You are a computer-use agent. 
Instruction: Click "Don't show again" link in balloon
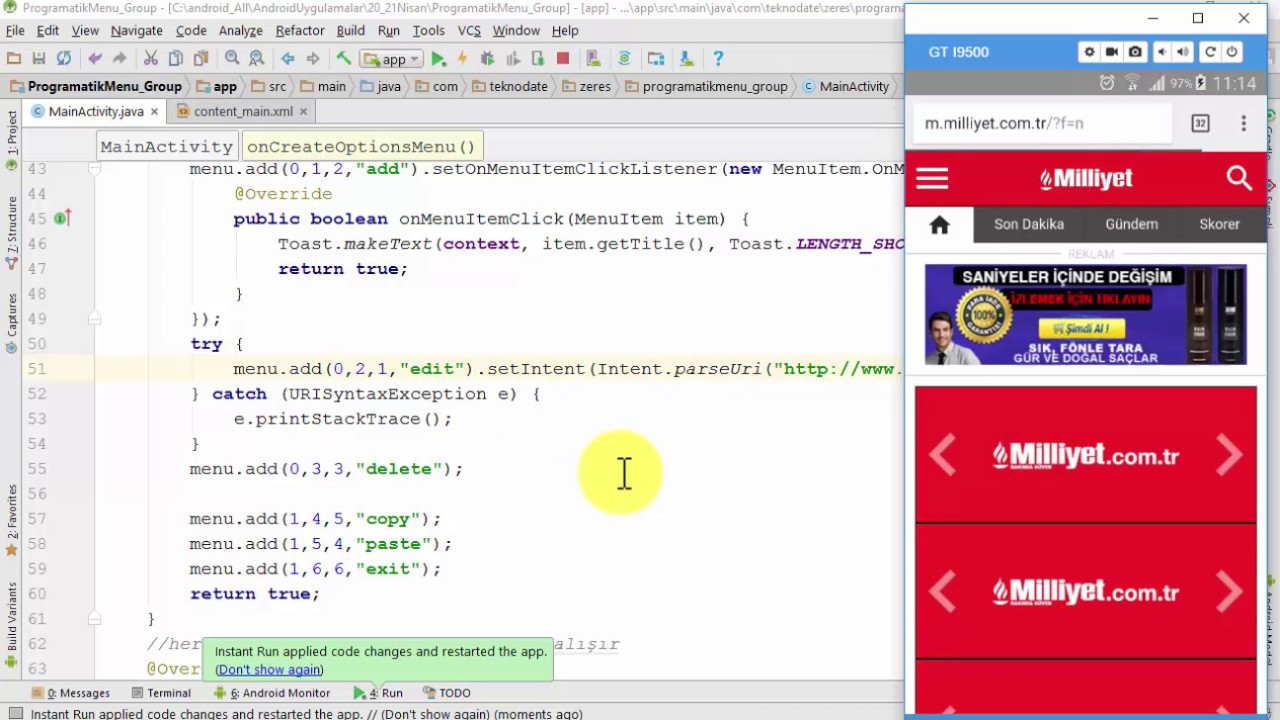coord(269,669)
